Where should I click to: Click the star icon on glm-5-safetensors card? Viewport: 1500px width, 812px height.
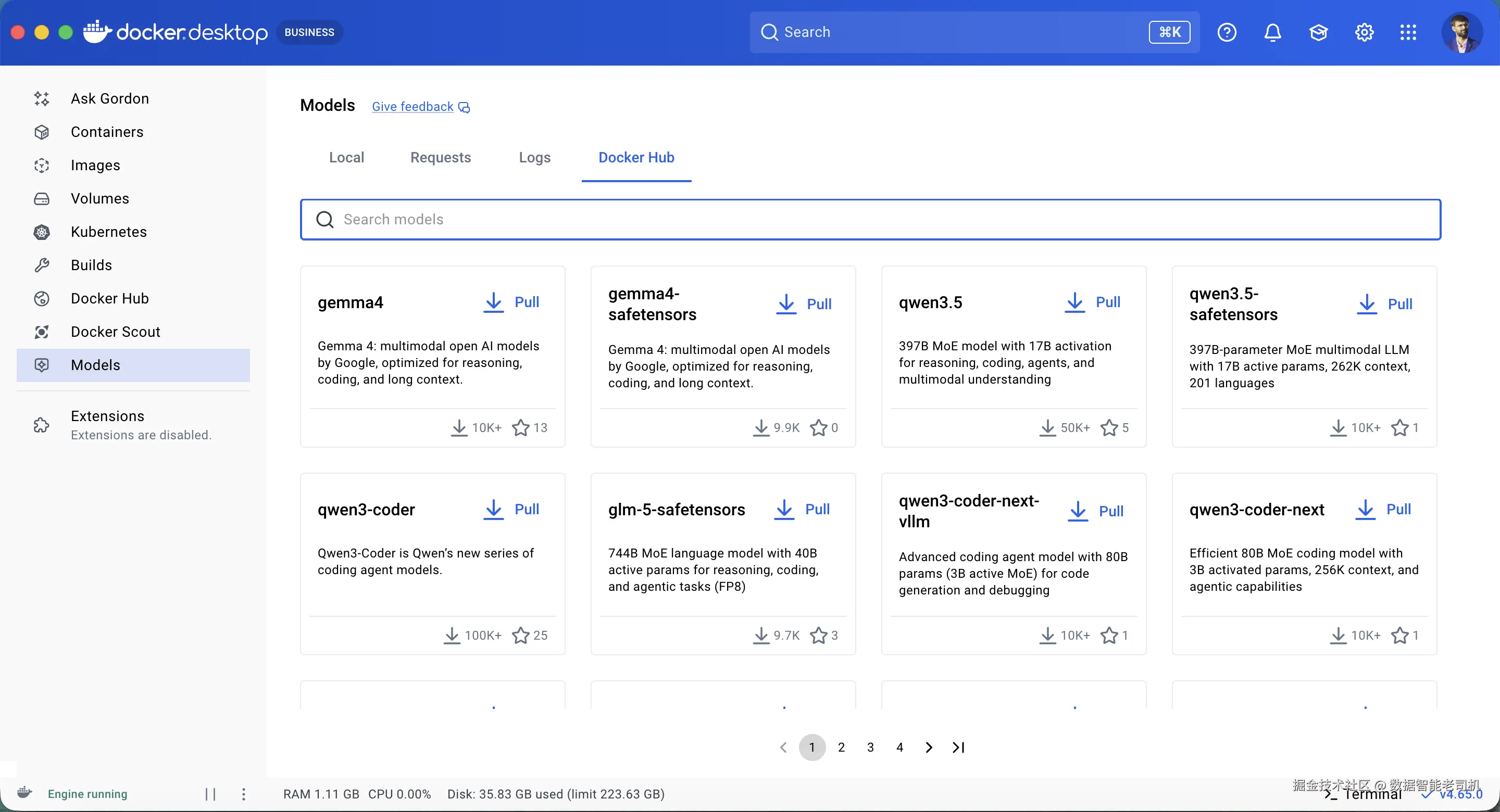coord(818,635)
